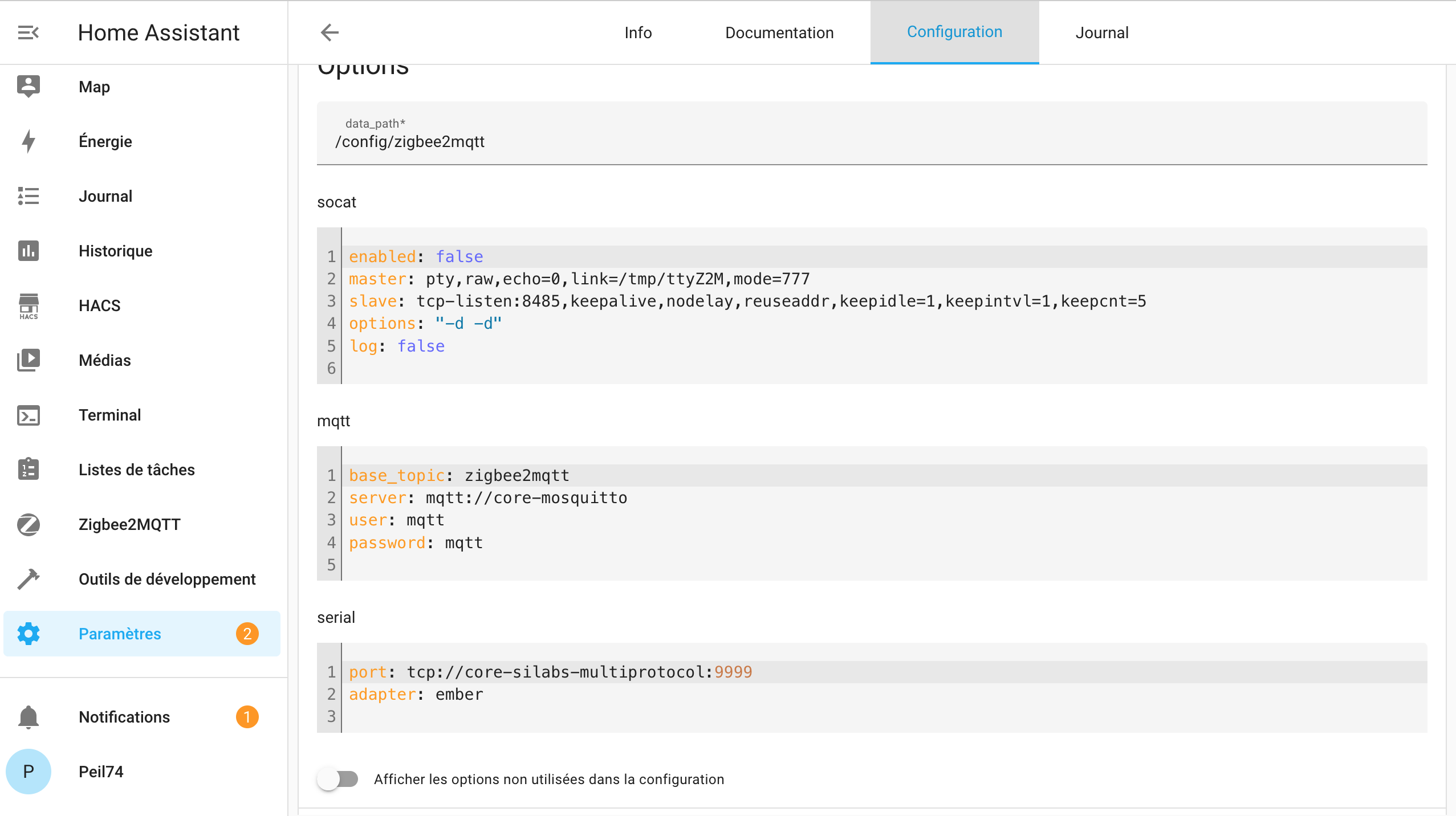Switch to the Documentation tab
The image size is (1456, 816).
click(779, 32)
